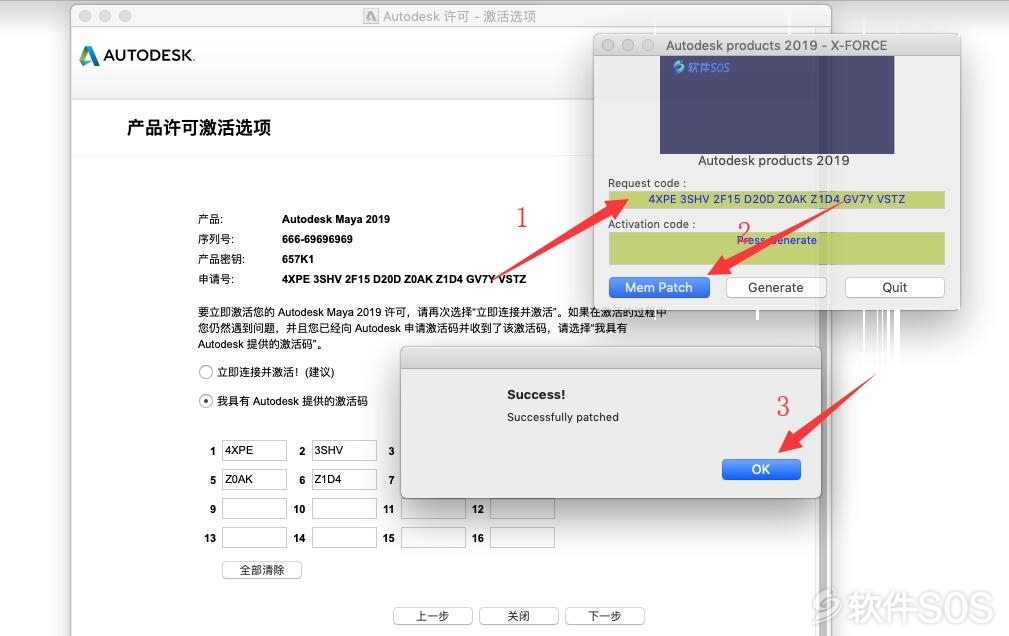
Task: Click the 下一步 next step button
Action: click(x=605, y=616)
